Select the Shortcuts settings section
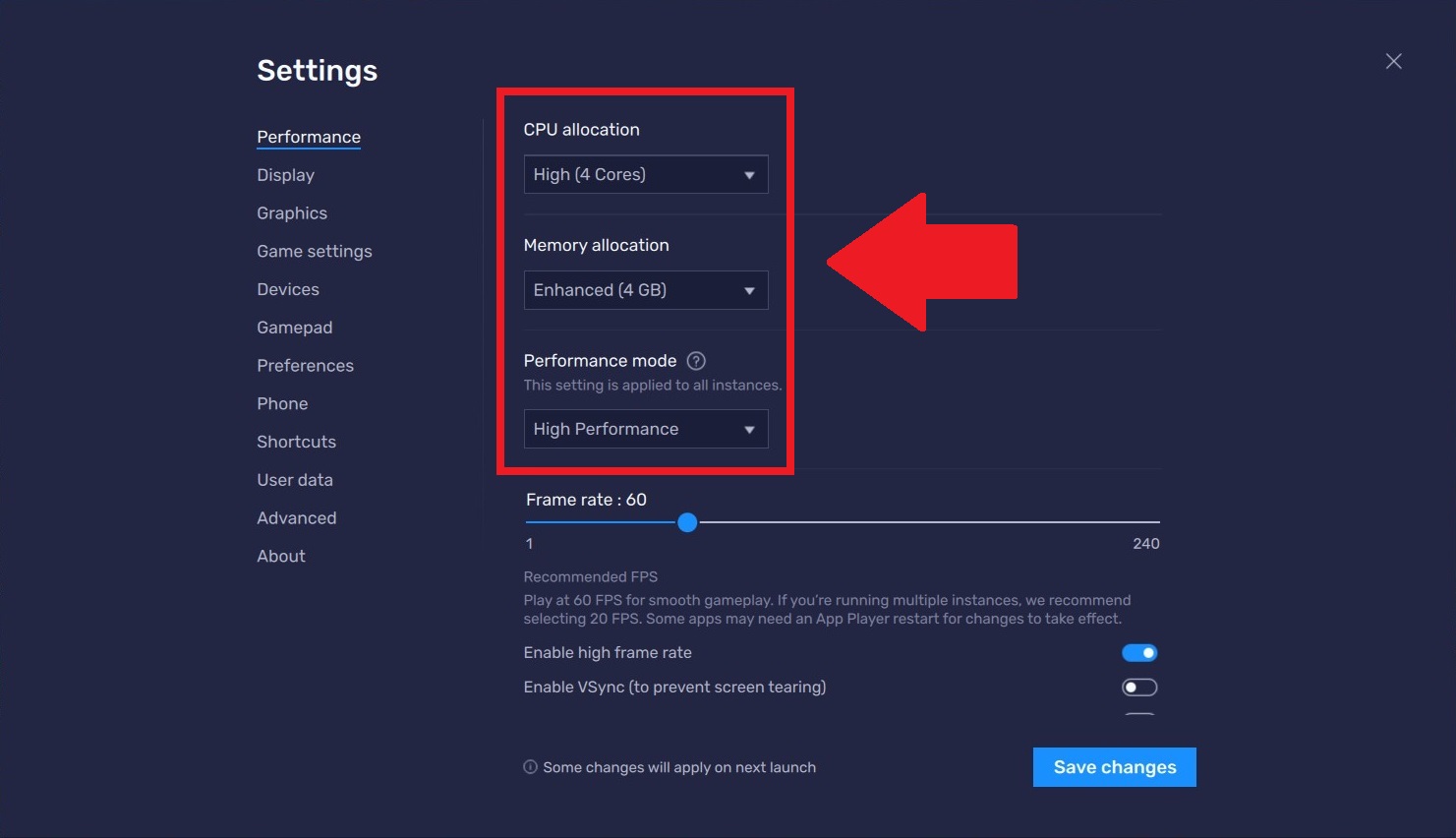Viewport: 1456px width, 838px height. [296, 441]
